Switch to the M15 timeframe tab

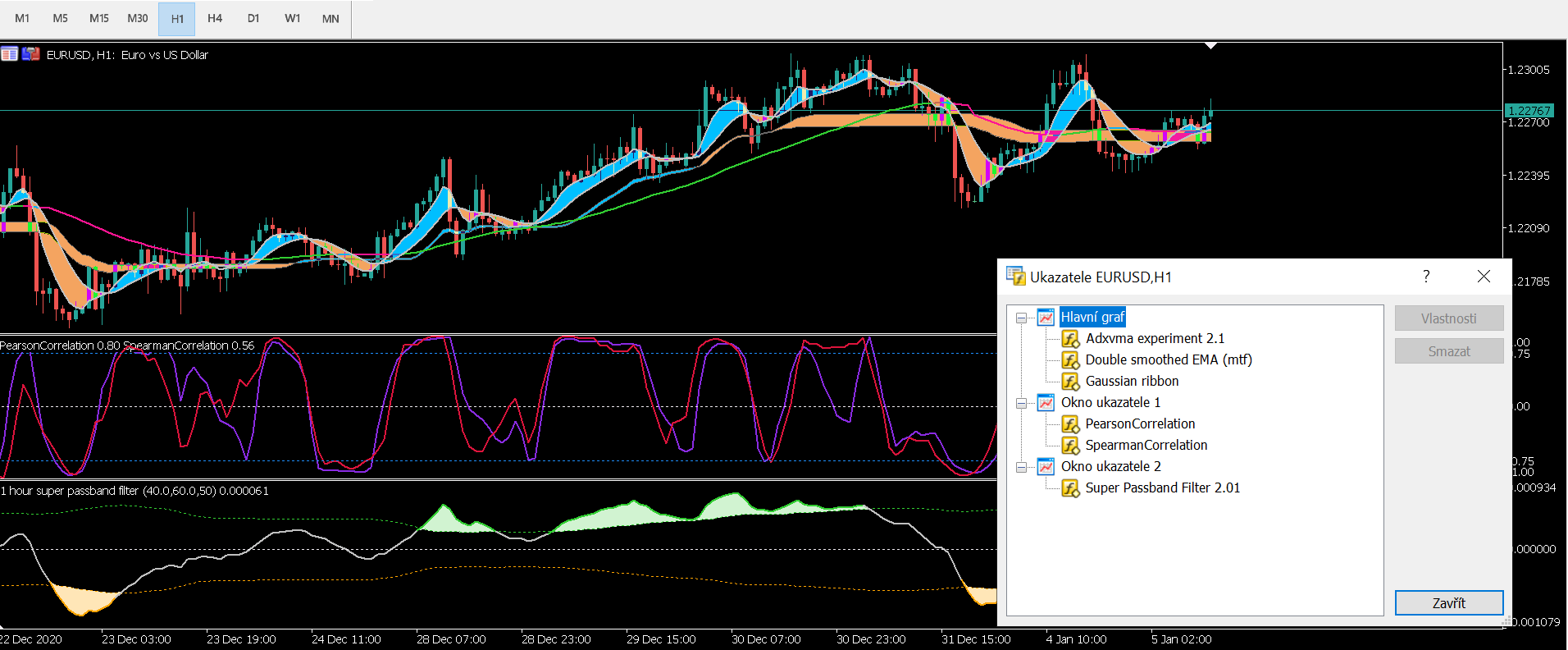99,18
